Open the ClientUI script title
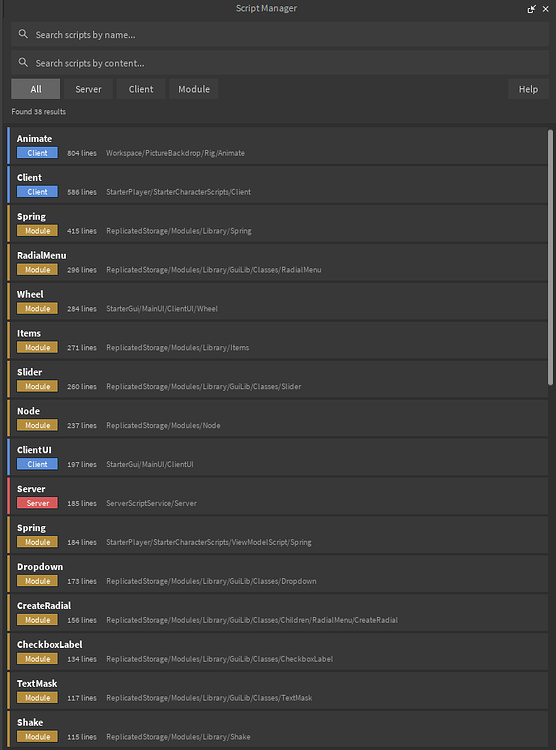556x750 pixels. [34, 450]
